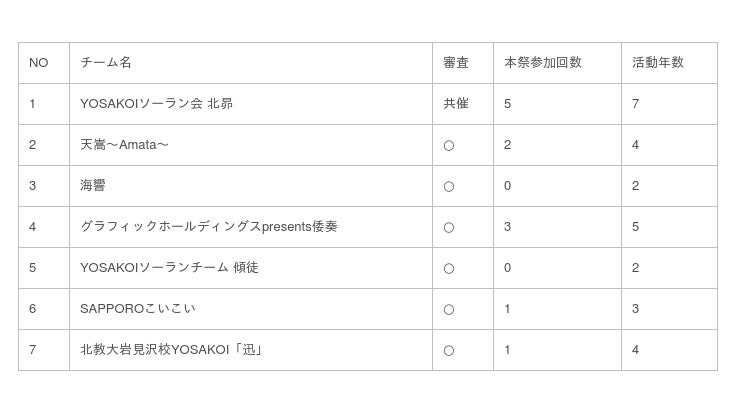Click the circle mark in 天嵩～Amata～ row
Viewport: 740px width, 411px height.
[449, 146]
